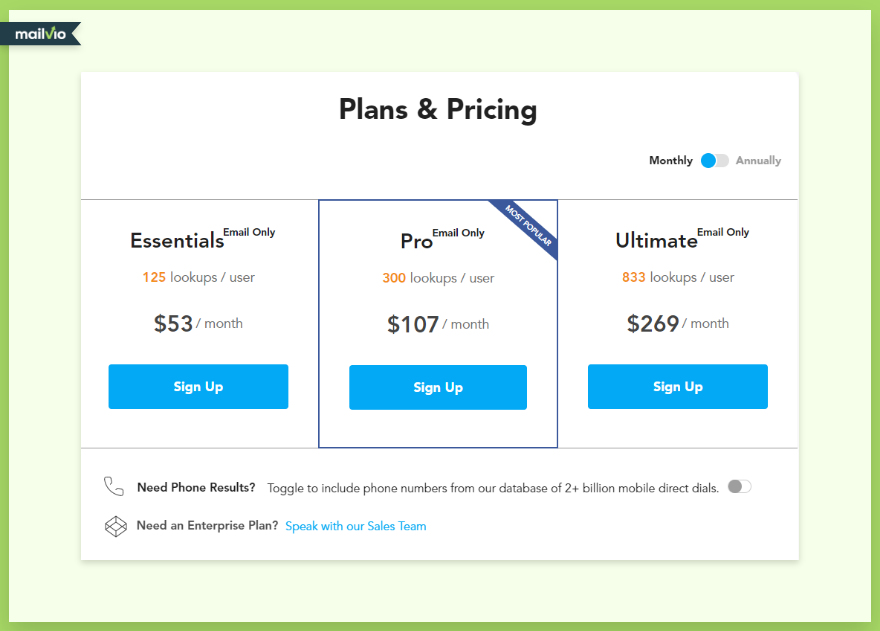Enable the phone numbers results toggle
This screenshot has width=880, height=631.
tap(738, 486)
